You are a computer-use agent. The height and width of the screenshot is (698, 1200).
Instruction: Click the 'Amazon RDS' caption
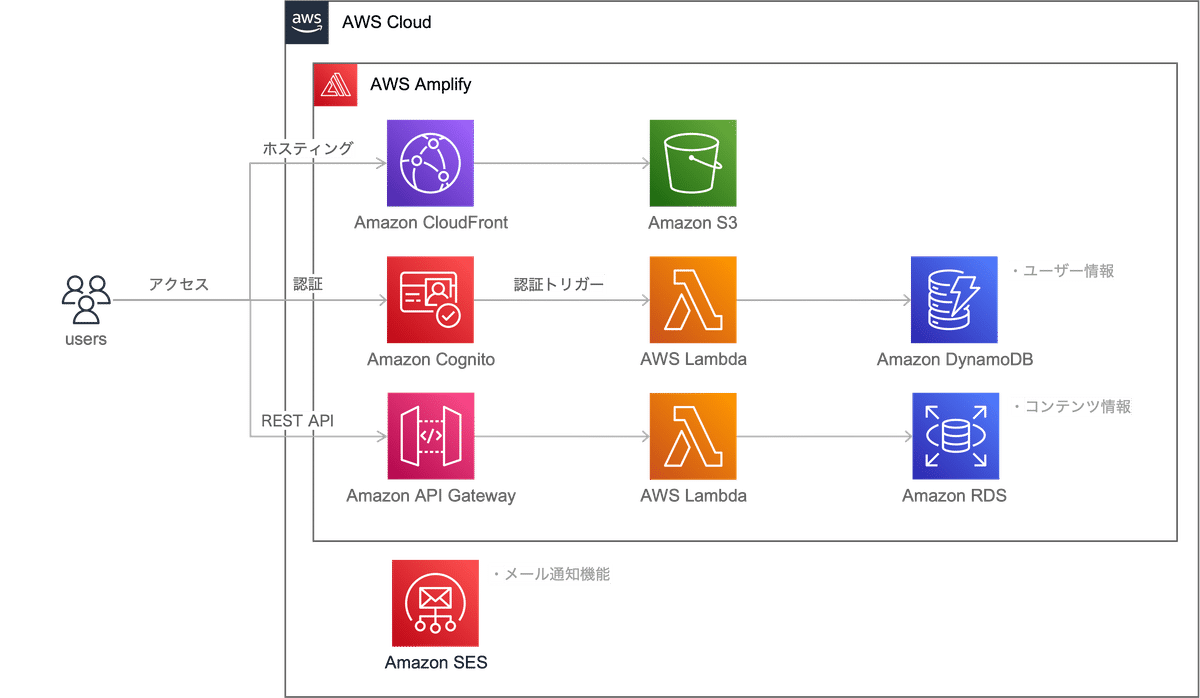pos(954,495)
